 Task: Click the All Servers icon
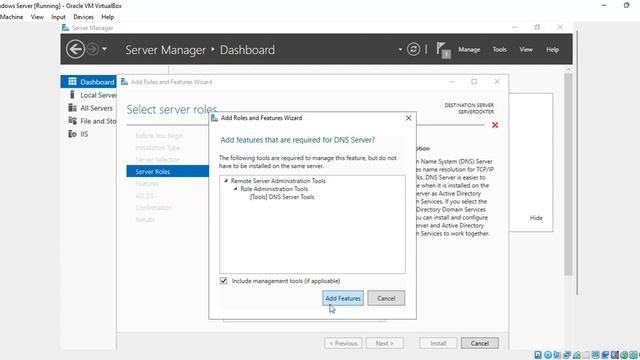72,108
